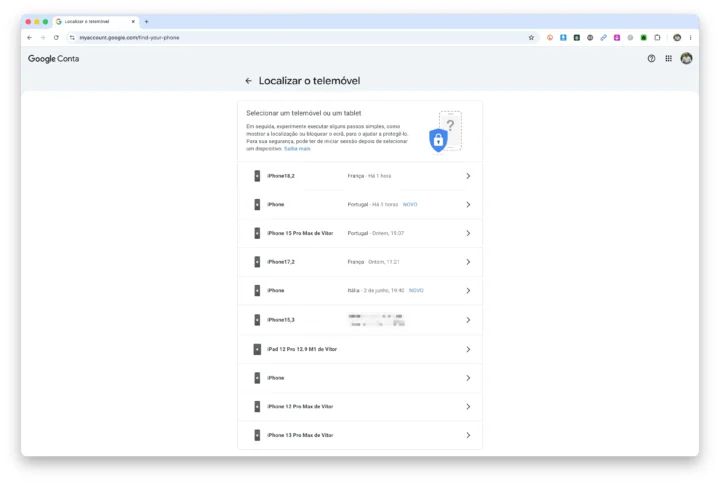Expand the iPhone15,3 row chevron
Image resolution: width=720 pixels, height=484 pixels.
[x=468, y=320]
